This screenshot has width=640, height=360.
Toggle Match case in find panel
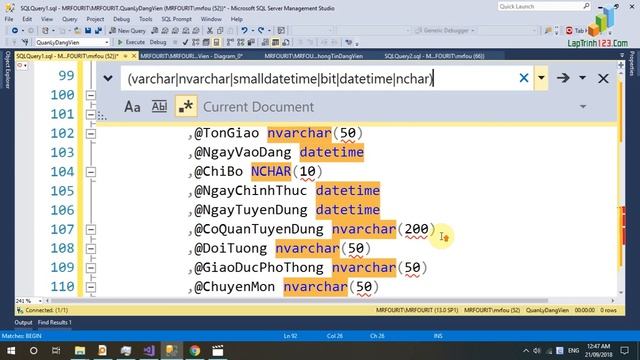132,107
